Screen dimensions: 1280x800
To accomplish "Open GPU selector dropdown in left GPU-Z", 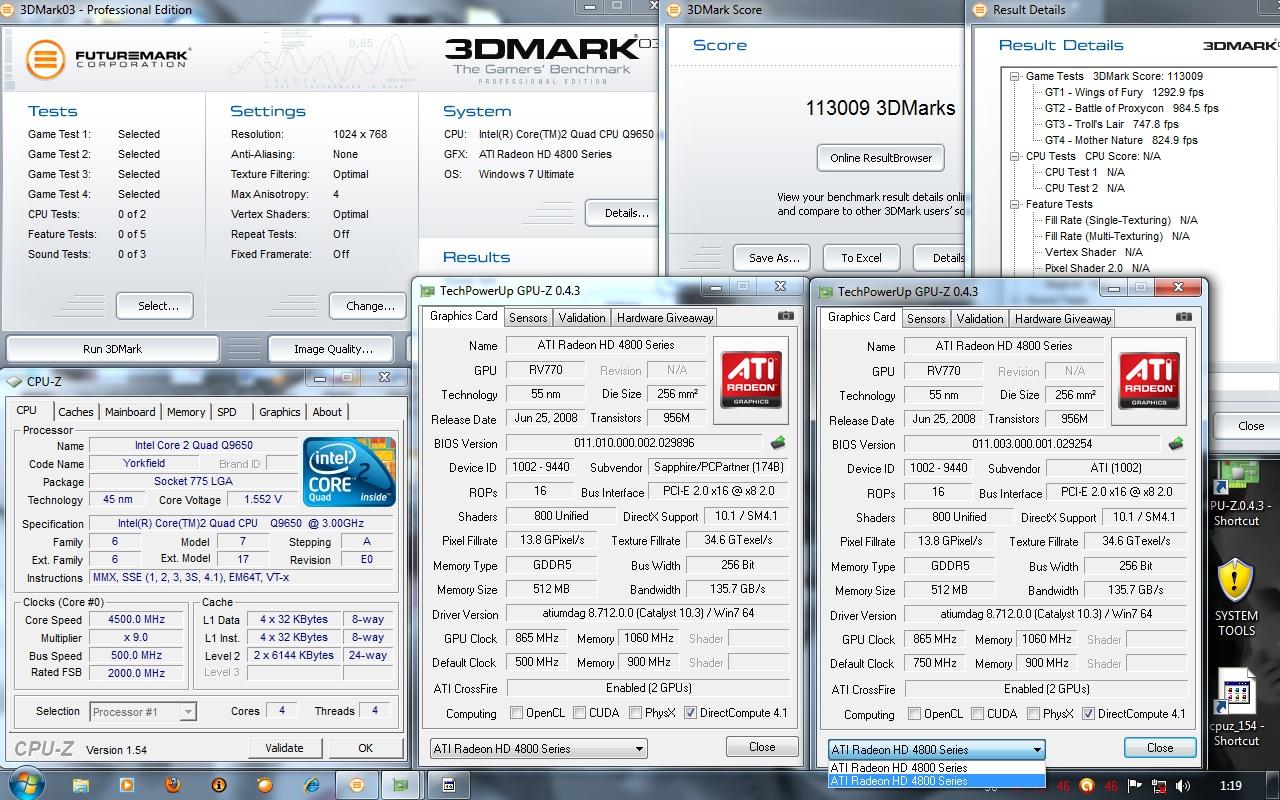I will [x=538, y=748].
